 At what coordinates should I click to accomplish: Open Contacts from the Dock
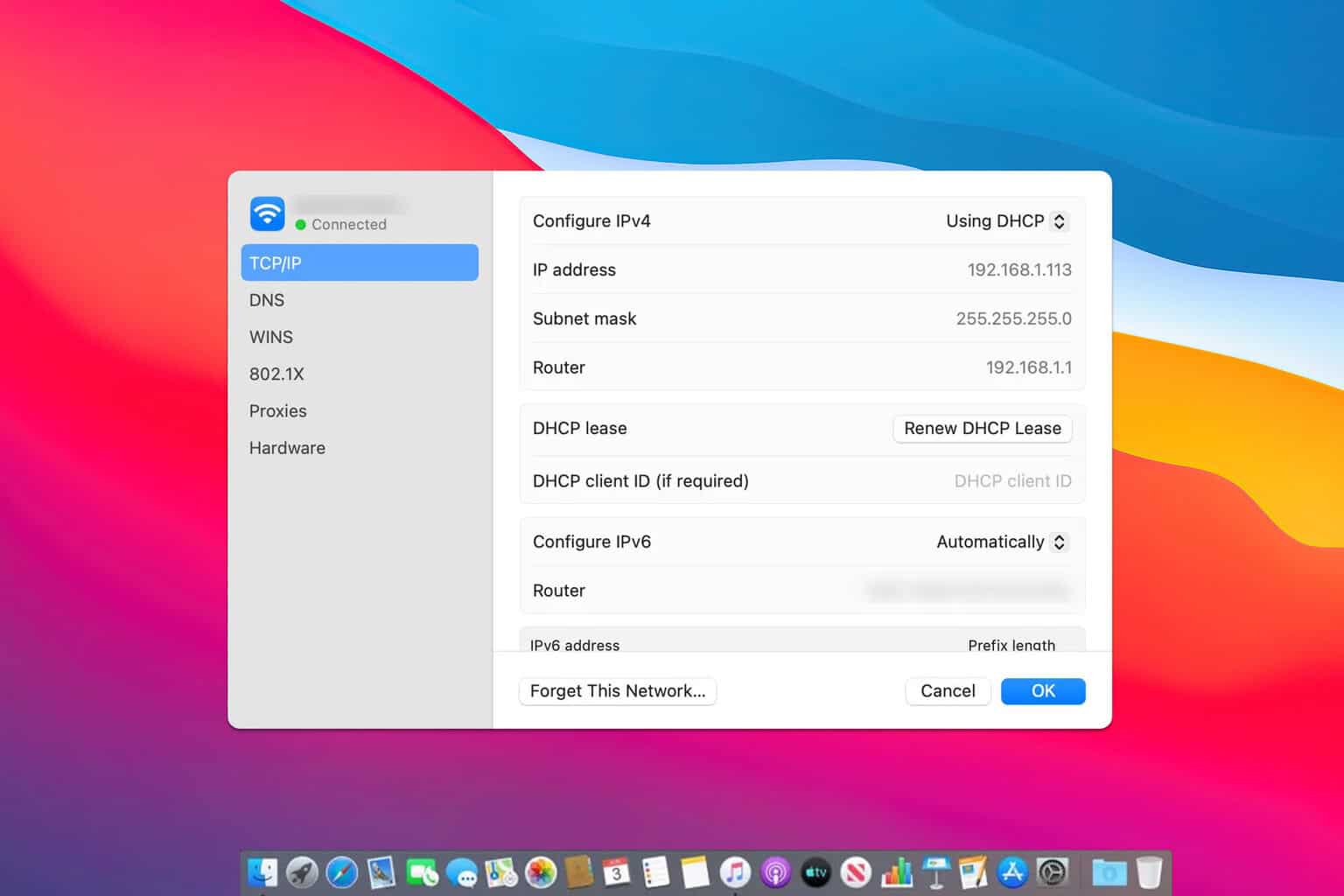pyautogui.click(x=579, y=872)
